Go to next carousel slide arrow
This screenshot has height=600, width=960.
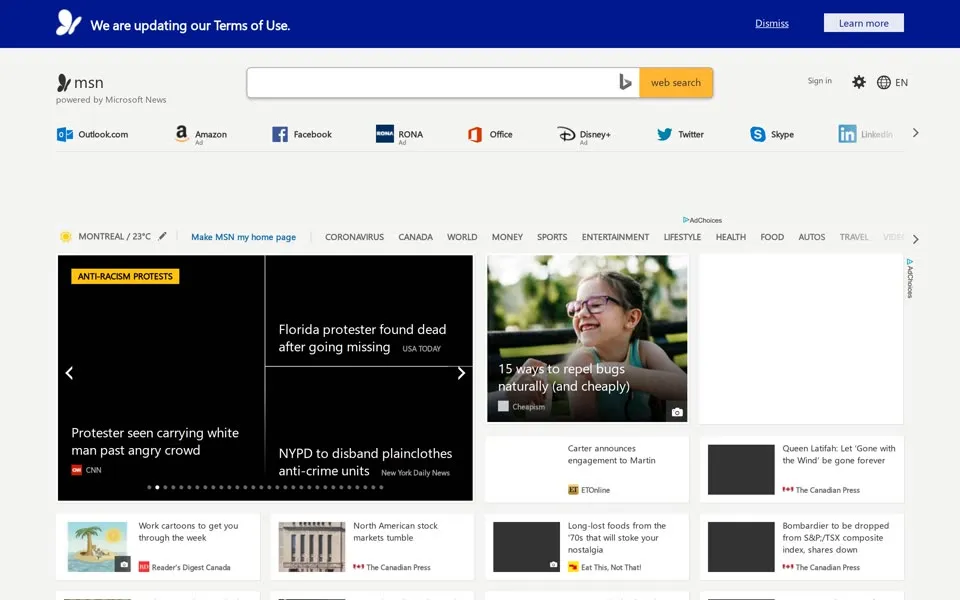[461, 373]
